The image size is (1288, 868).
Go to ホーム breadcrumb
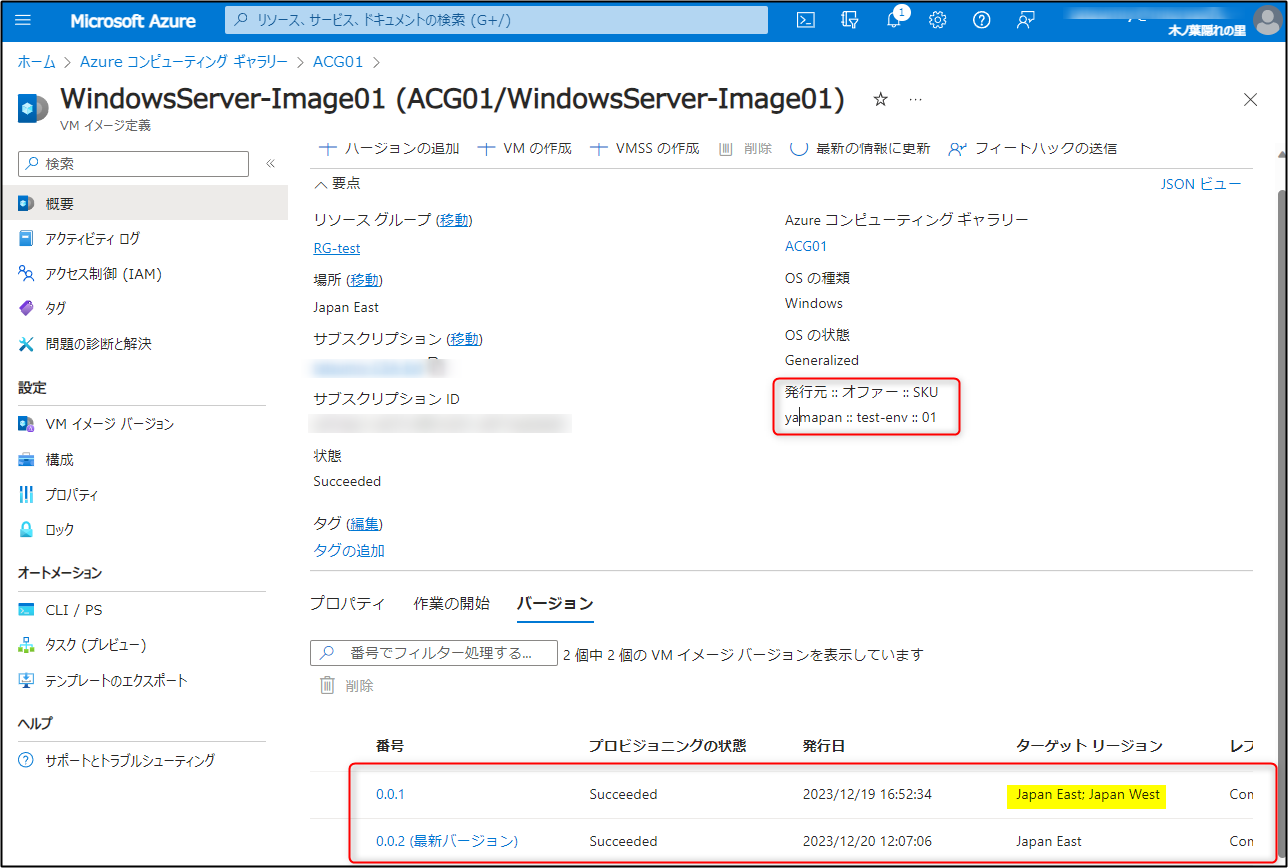tap(37, 62)
